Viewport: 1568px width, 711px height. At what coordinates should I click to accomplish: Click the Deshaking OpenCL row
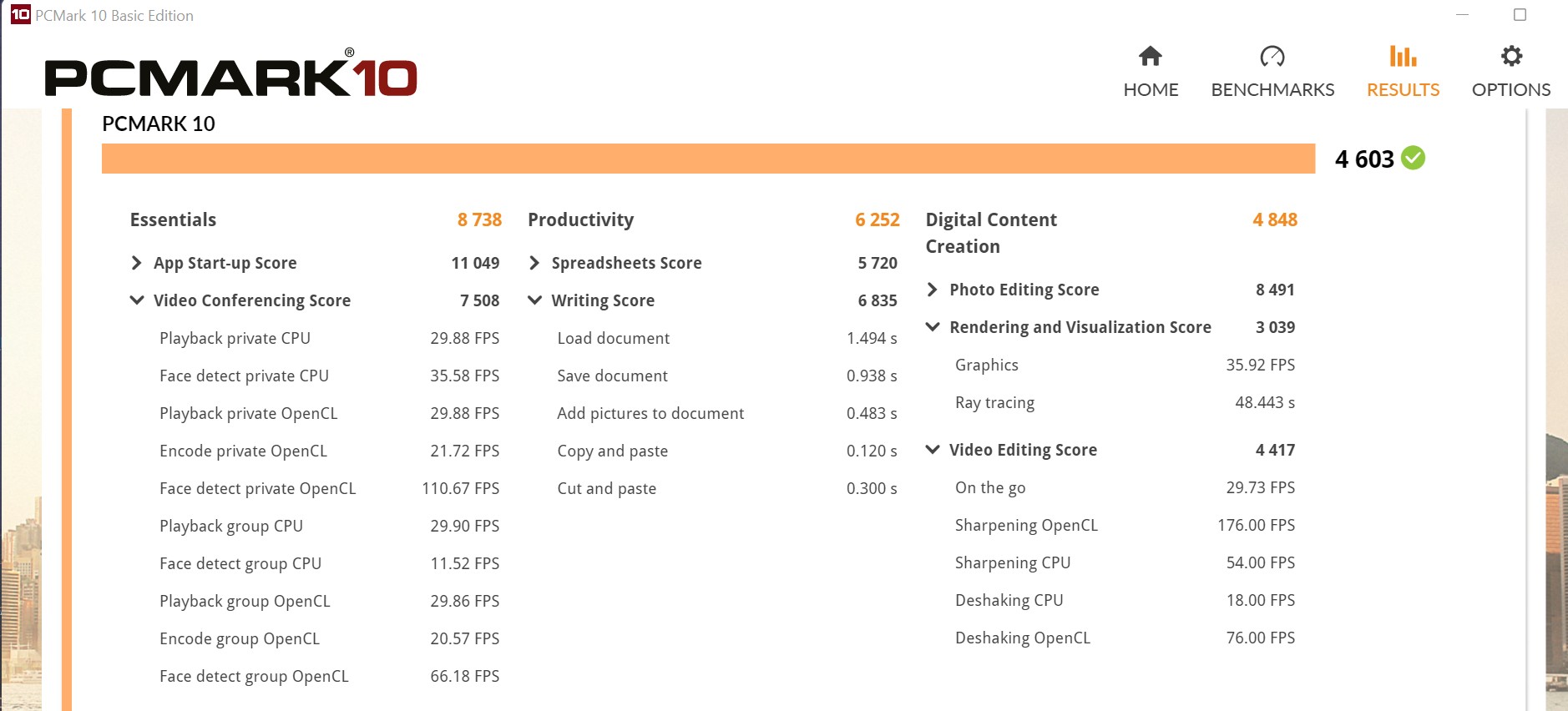(x=1125, y=638)
